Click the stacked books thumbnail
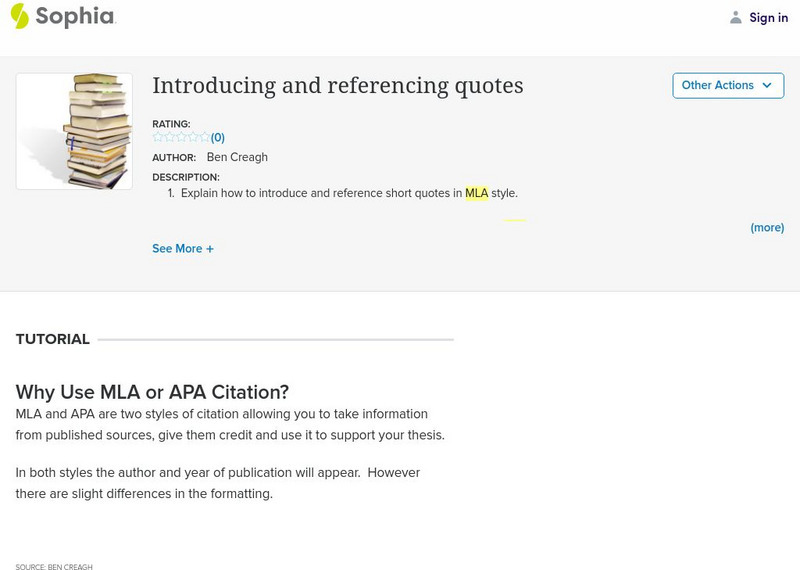 point(75,131)
